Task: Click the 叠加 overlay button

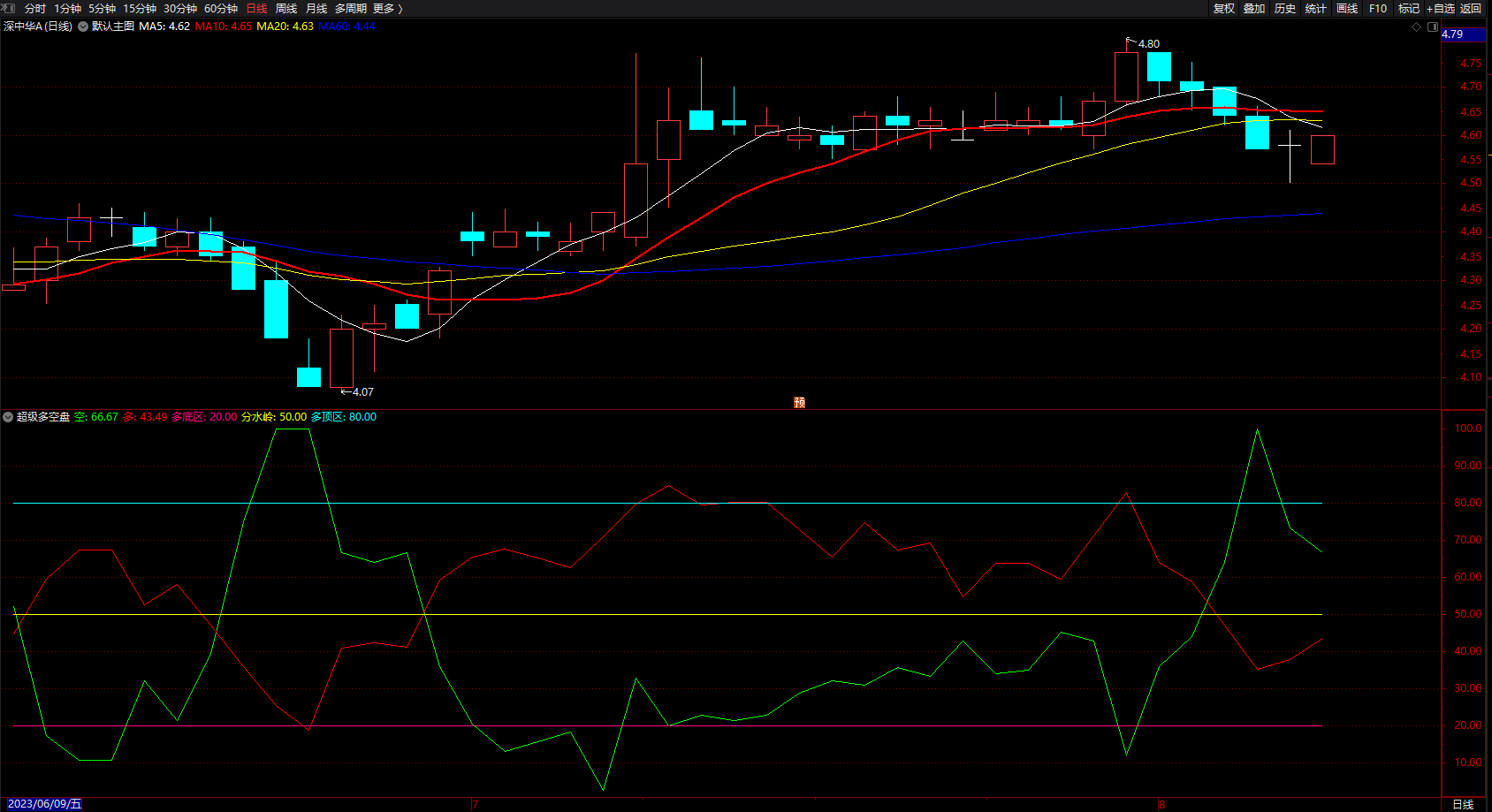Action: [x=1253, y=8]
